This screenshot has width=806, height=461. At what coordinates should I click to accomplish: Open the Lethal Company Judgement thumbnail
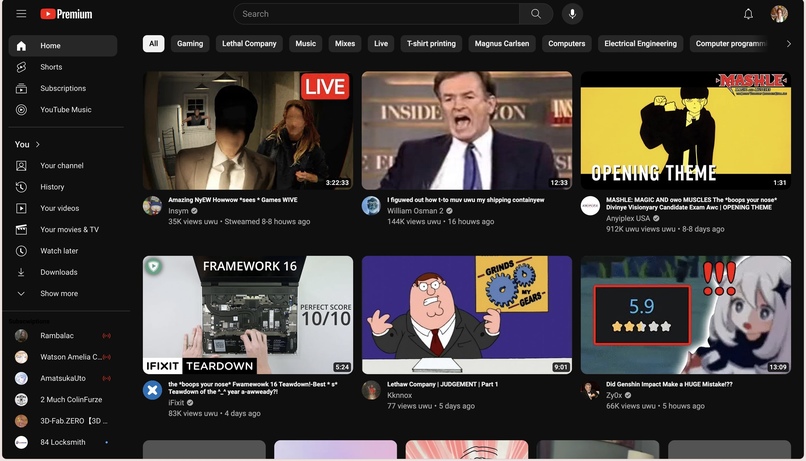pyautogui.click(x=467, y=315)
